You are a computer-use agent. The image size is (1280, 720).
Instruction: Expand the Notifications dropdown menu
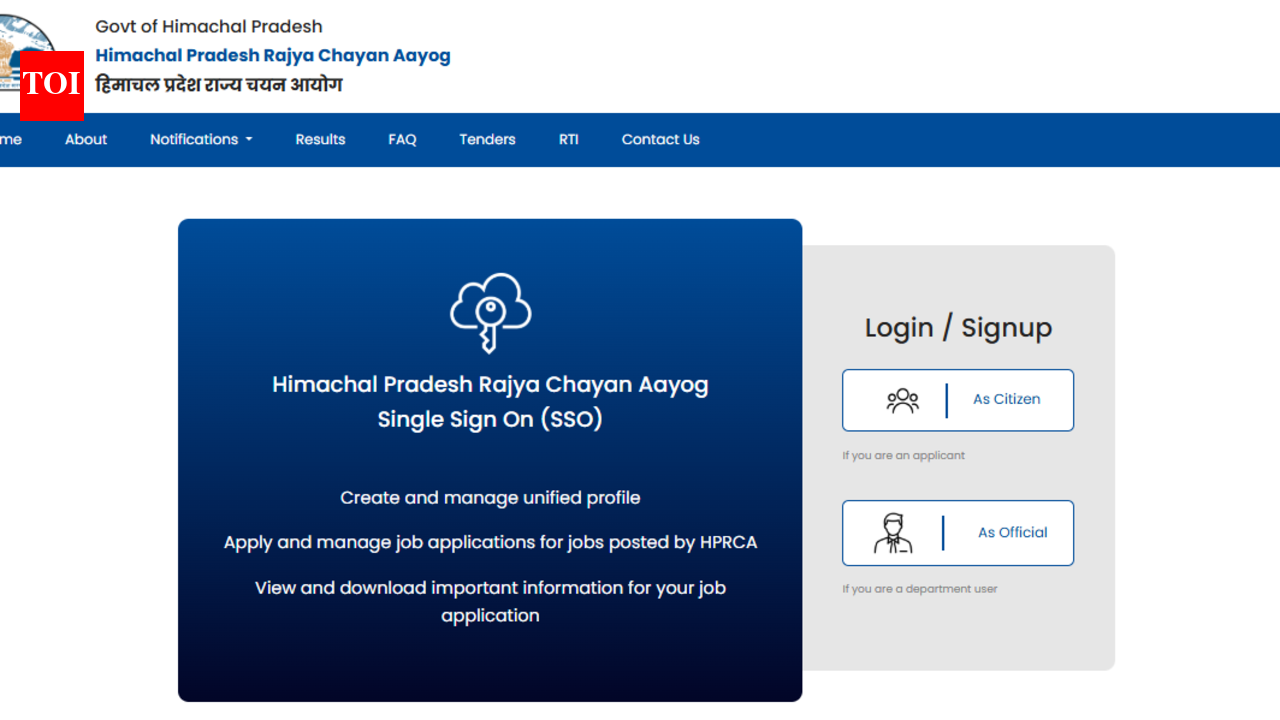point(200,140)
